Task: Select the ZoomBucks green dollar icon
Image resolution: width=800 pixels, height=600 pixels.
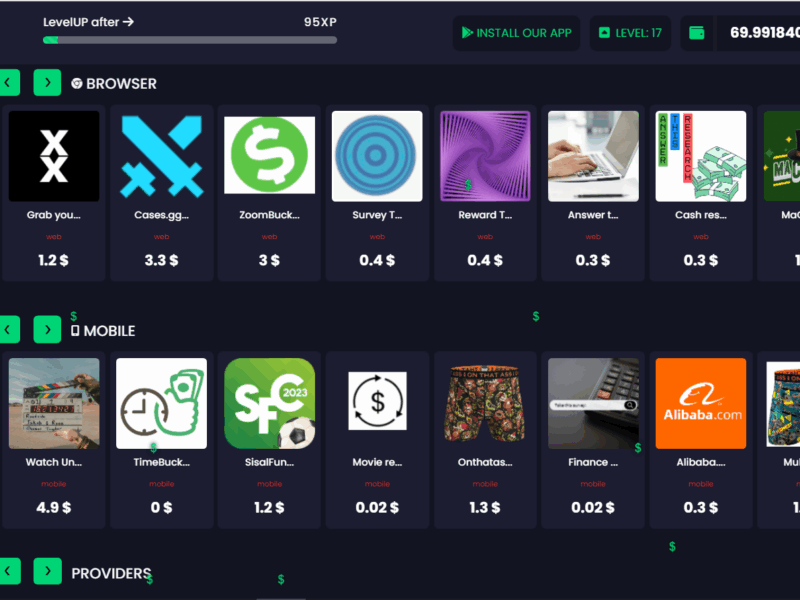Action: (269, 155)
